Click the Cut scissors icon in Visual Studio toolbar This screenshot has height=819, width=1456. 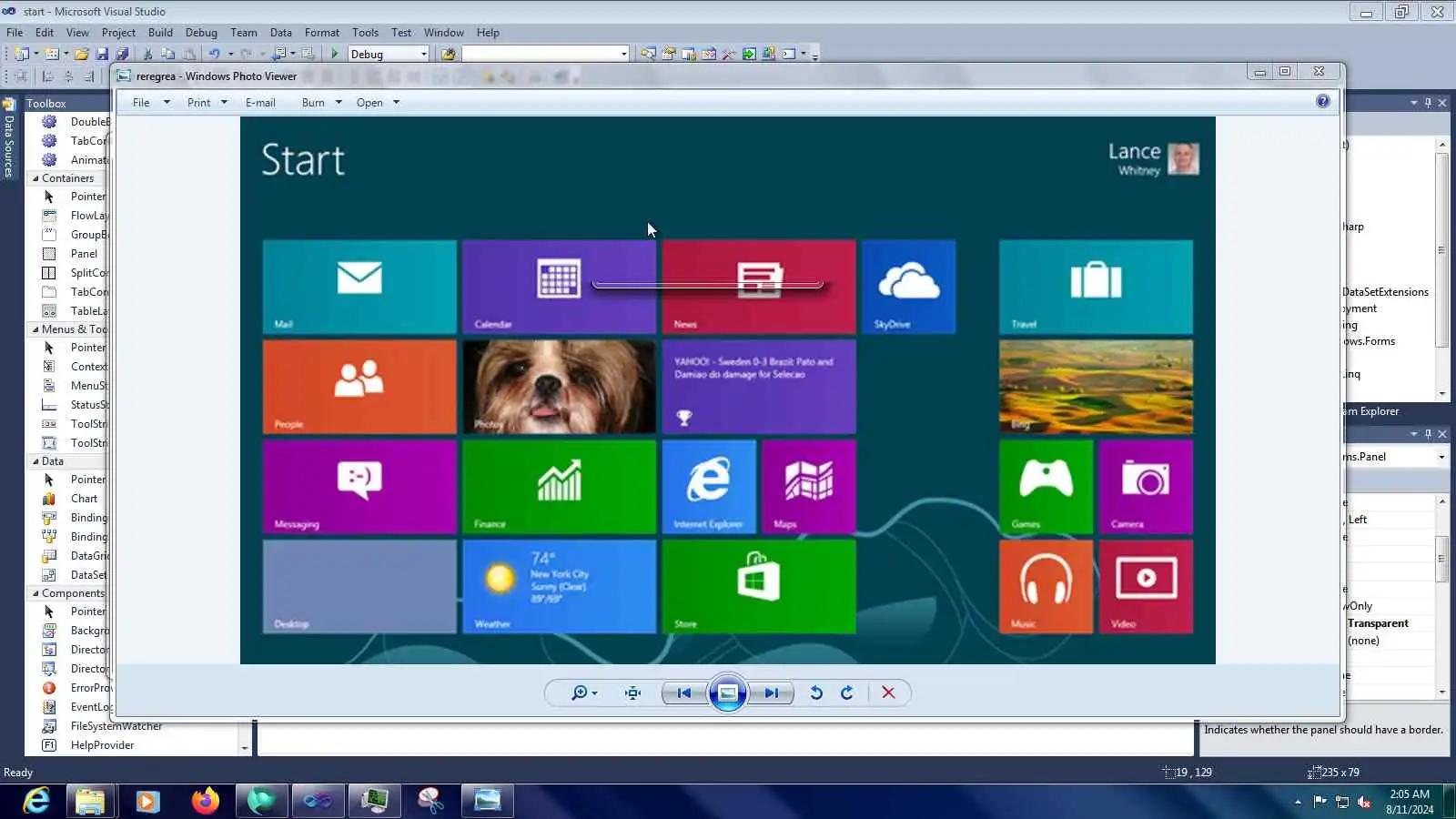pyautogui.click(x=148, y=54)
